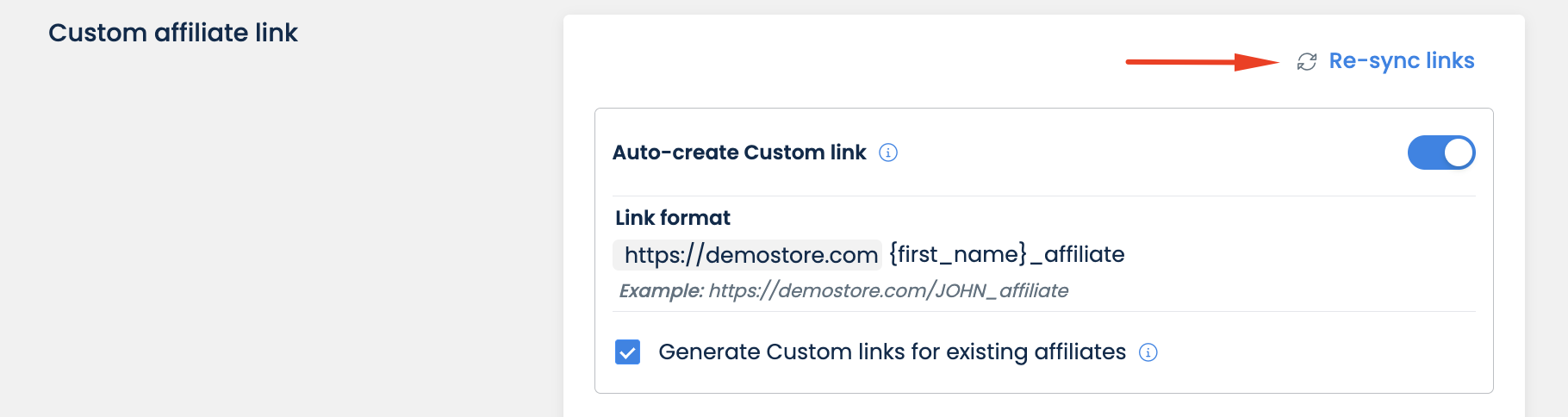
Task: Uncheck Generate Custom links for existing affiliates
Action: point(627,352)
